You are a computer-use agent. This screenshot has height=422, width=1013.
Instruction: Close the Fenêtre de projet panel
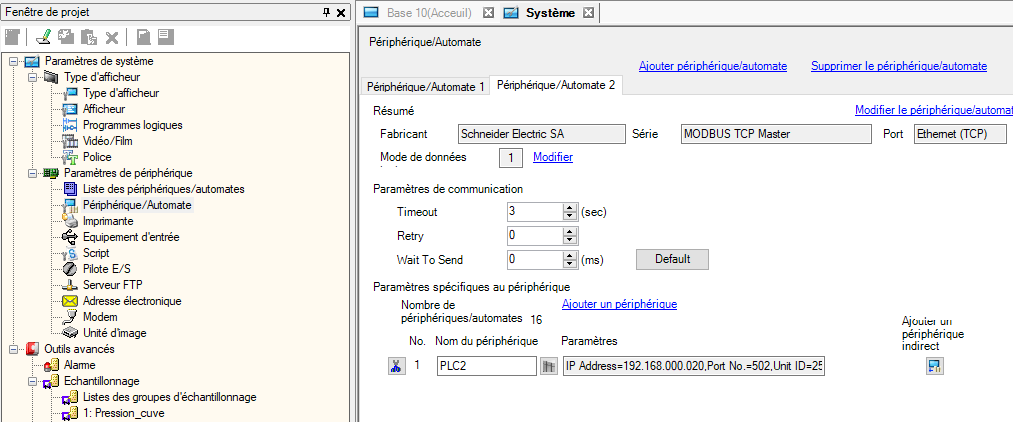[340, 12]
